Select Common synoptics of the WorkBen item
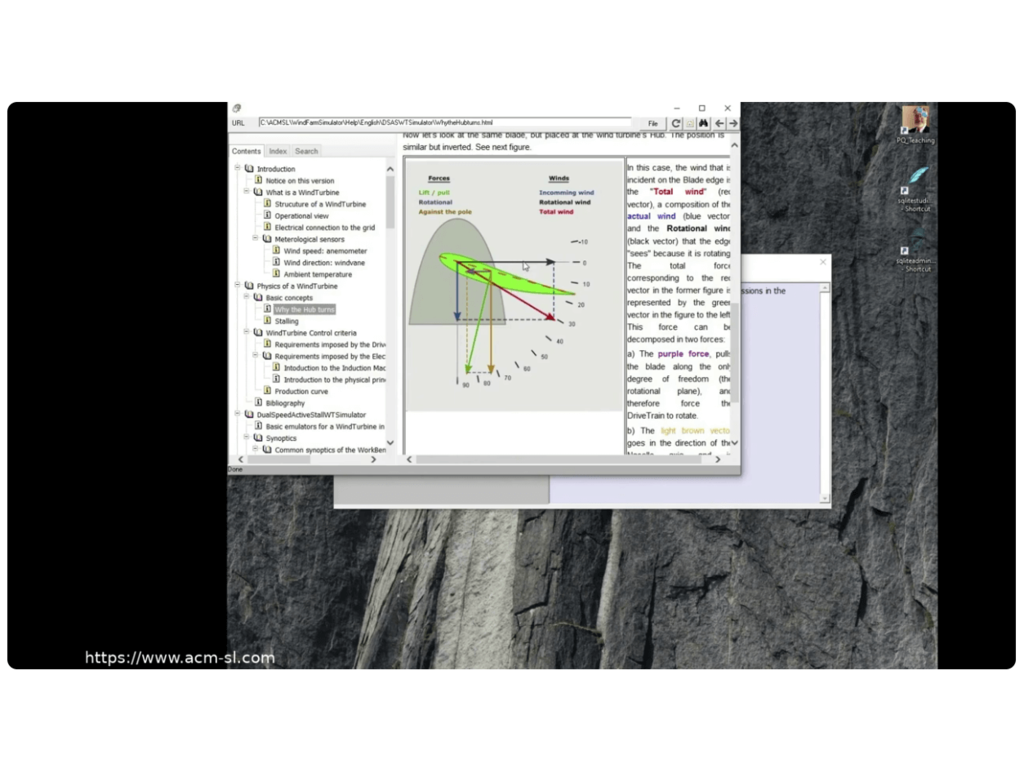 click(330, 450)
